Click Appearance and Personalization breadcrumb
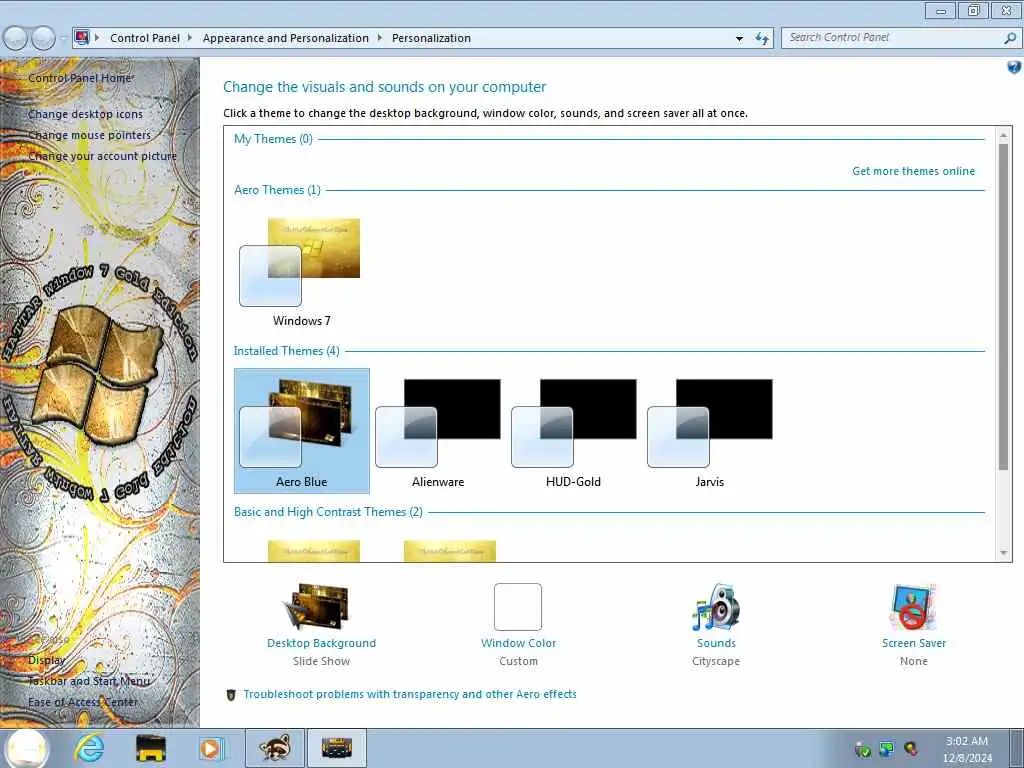The image size is (1024, 768). (285, 38)
